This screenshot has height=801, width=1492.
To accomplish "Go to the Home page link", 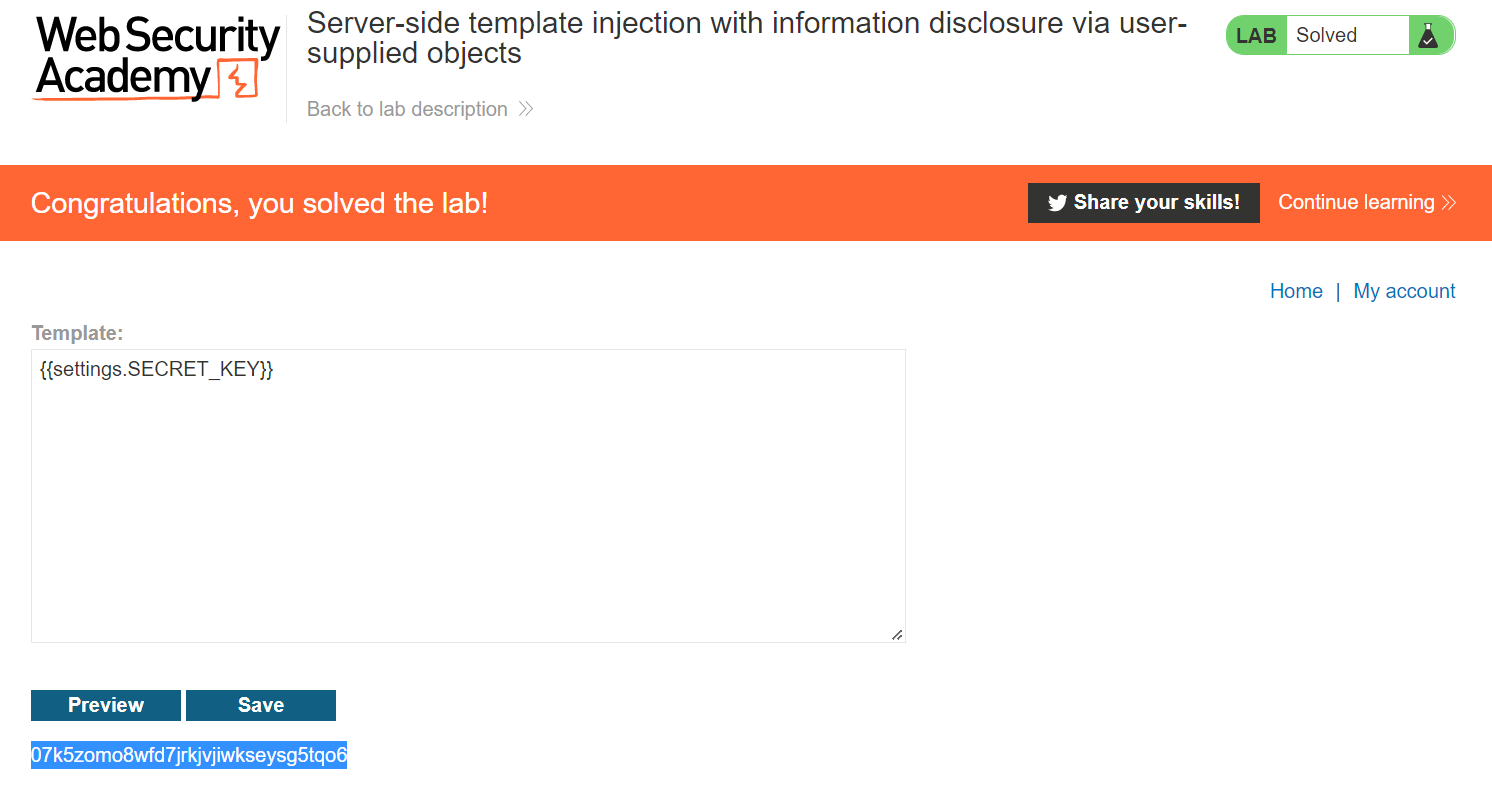I will point(1296,291).
